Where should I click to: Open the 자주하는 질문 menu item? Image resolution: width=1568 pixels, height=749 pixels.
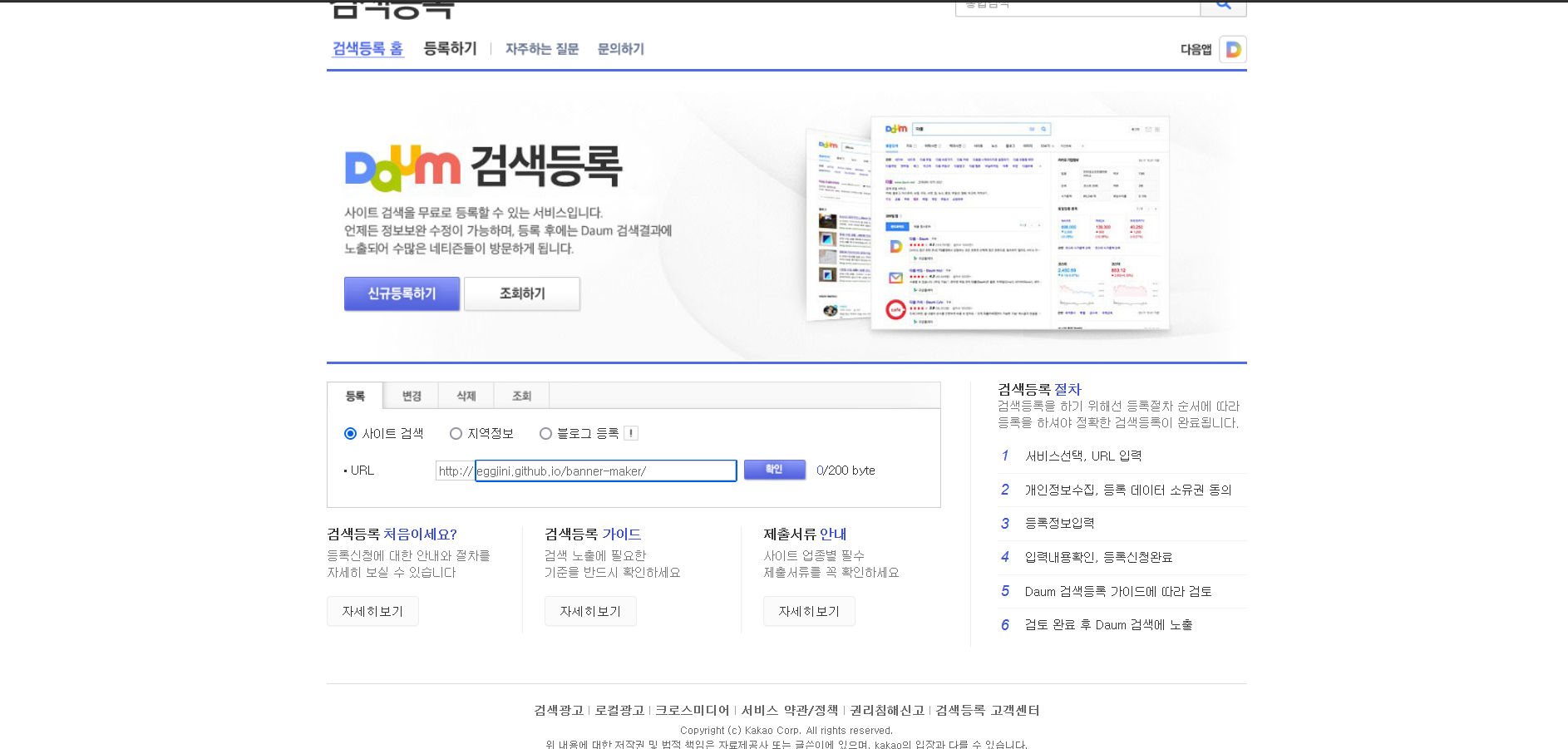542,49
